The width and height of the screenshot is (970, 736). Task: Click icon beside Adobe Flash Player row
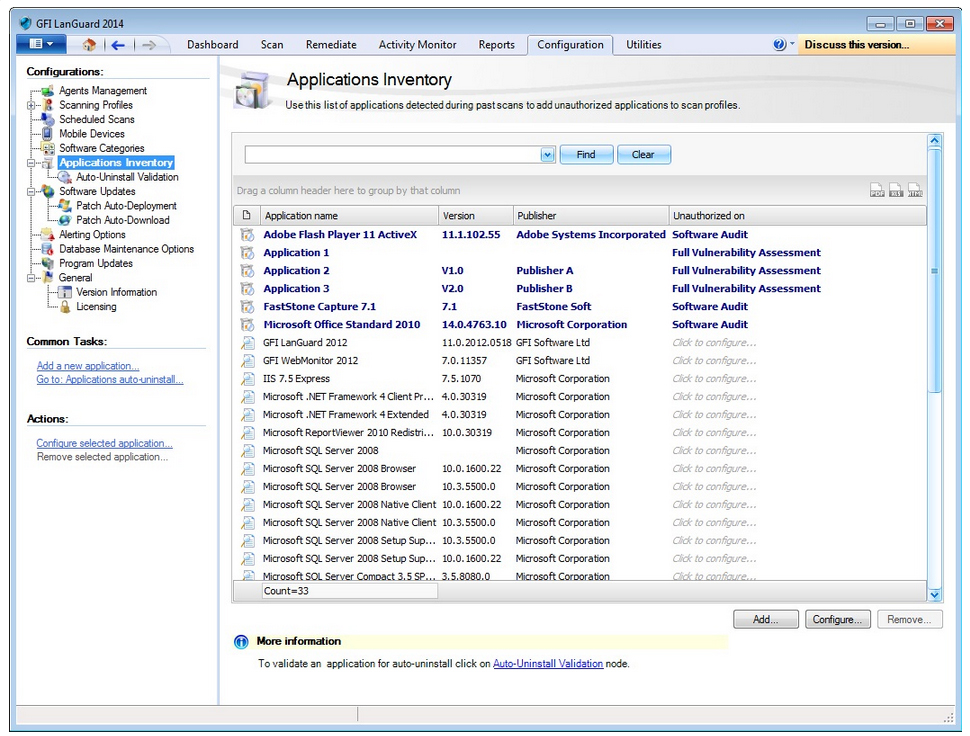[x=247, y=235]
